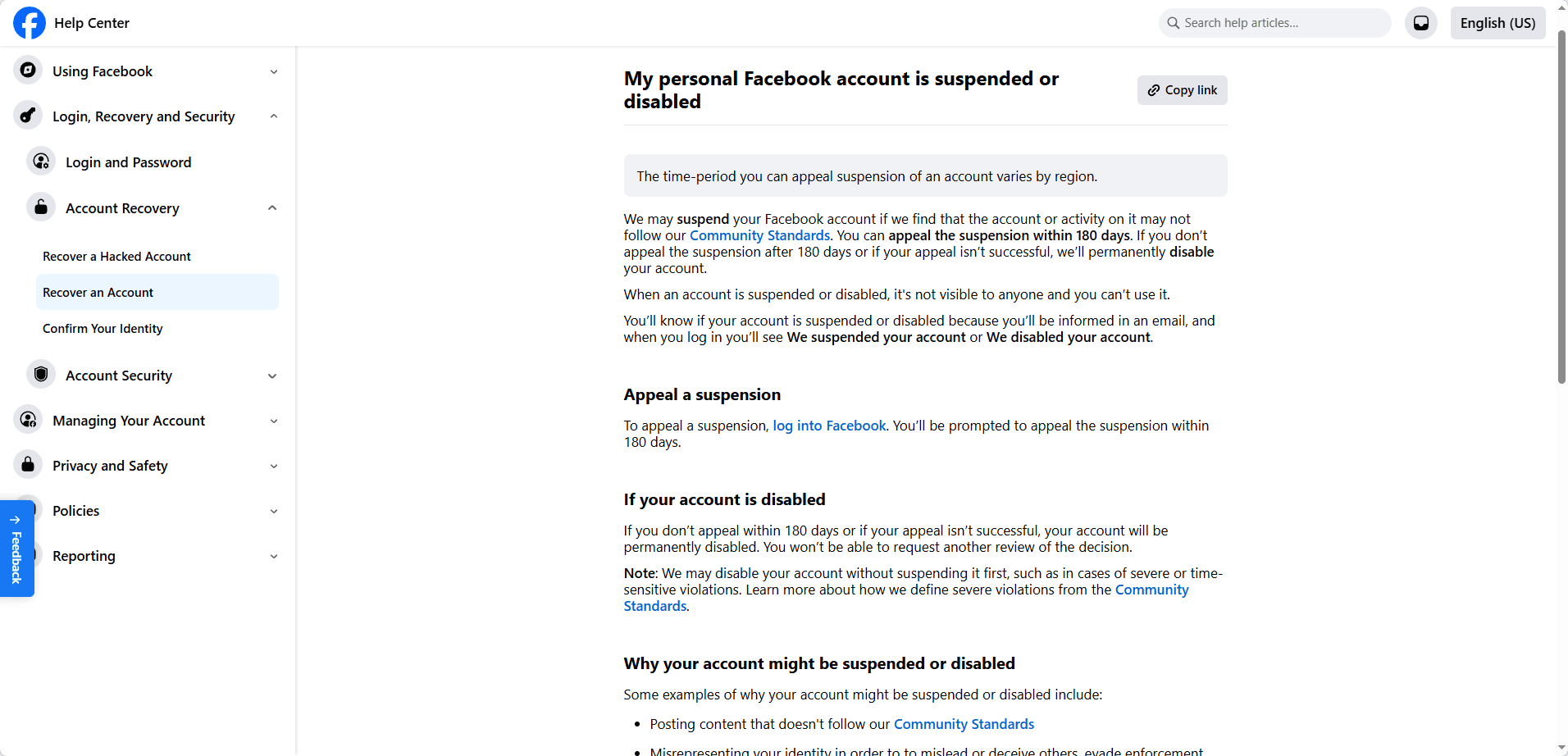Click the Managing Your Account icon
Screen dimensions: 1568x756
pos(28,420)
